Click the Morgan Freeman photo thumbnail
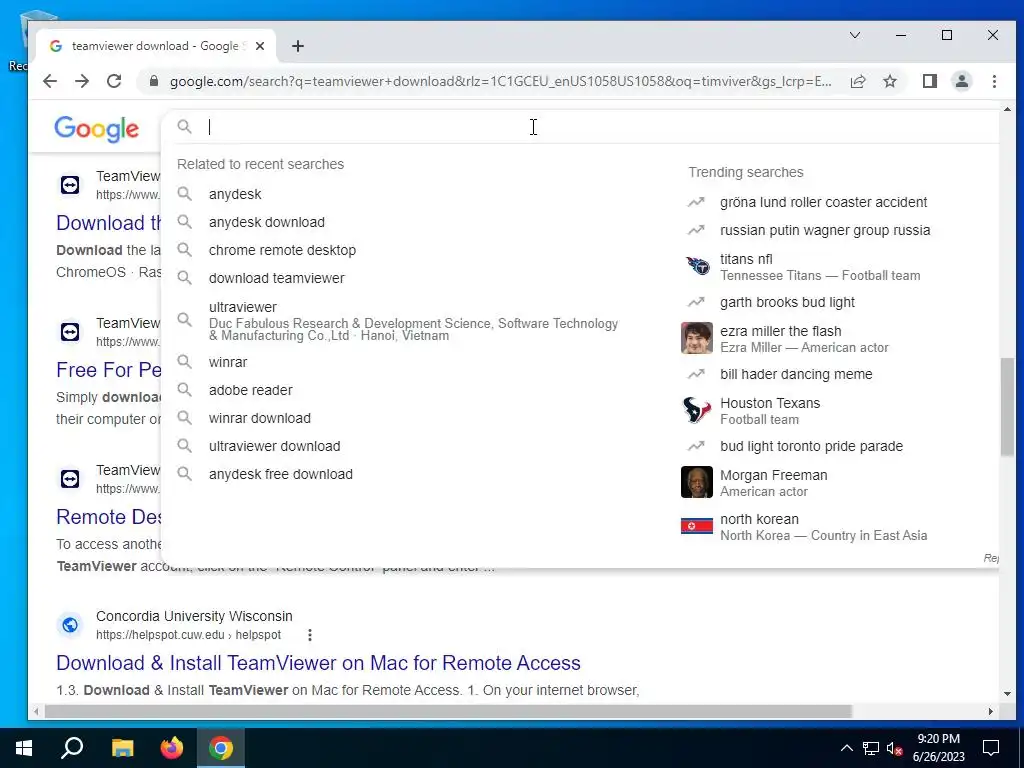1024x768 pixels. (697, 482)
